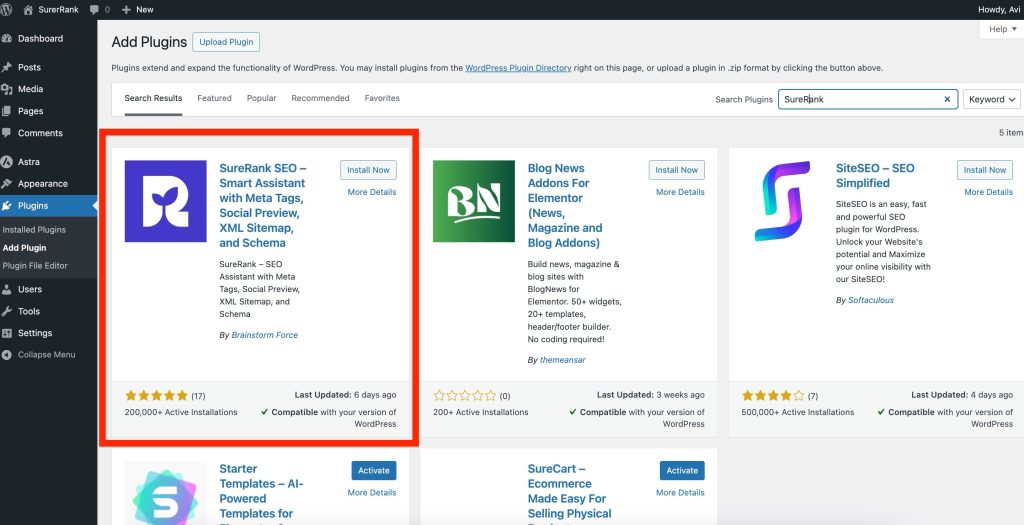Switch to the Favorites tab
Viewport: 1024px width, 525px height.
[382, 98]
